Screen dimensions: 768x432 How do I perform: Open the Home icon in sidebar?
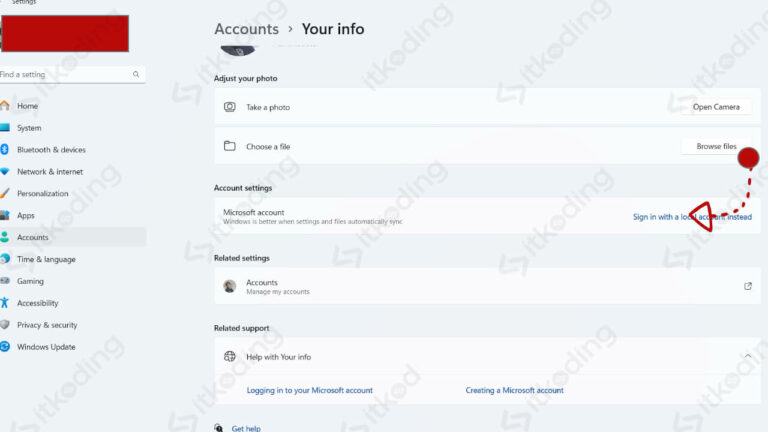pyautogui.click(x=5, y=105)
